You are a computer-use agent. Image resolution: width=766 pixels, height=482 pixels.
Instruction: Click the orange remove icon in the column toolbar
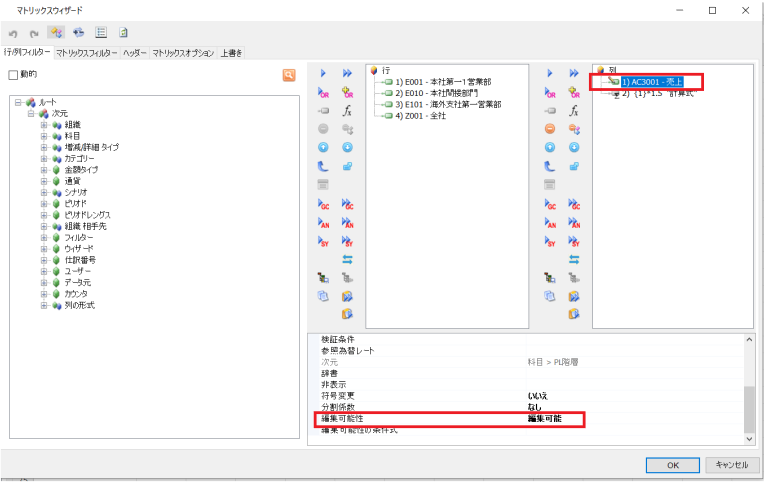coord(549,129)
